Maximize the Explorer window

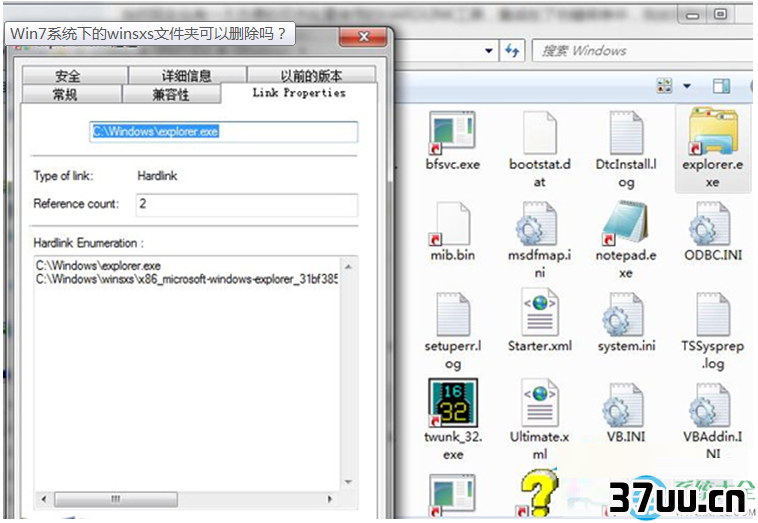[x=720, y=15]
